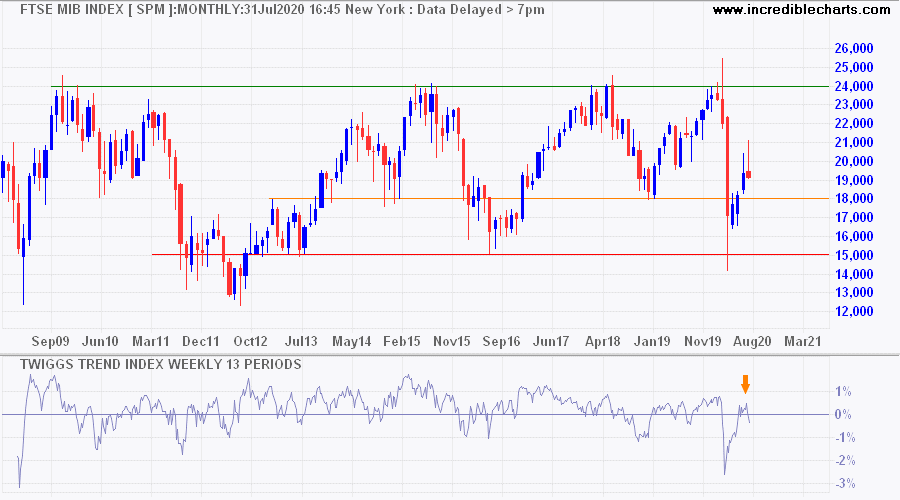Image resolution: width=900 pixels, height=500 pixels.
Task: Click the May14 date label
Action: tap(352, 342)
